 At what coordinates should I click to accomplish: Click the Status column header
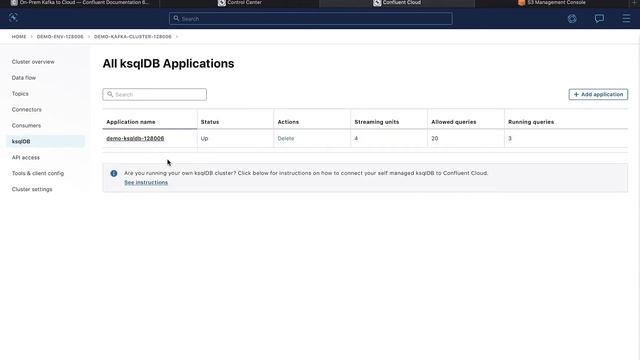pos(210,122)
